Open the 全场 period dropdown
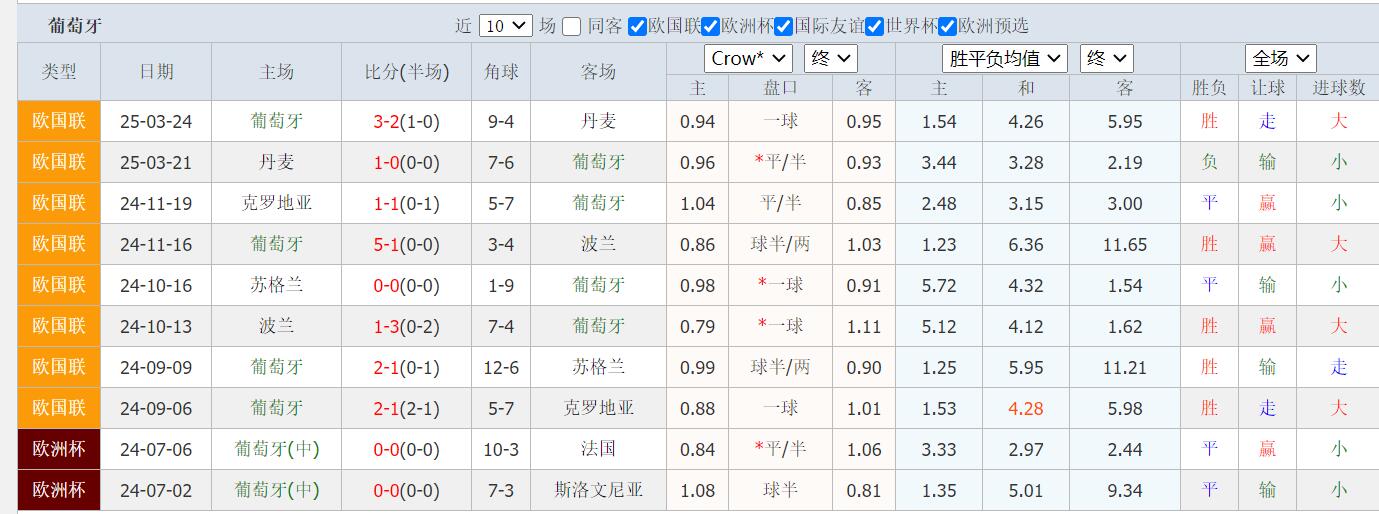This screenshot has height=514, width=1379. 1279,59
